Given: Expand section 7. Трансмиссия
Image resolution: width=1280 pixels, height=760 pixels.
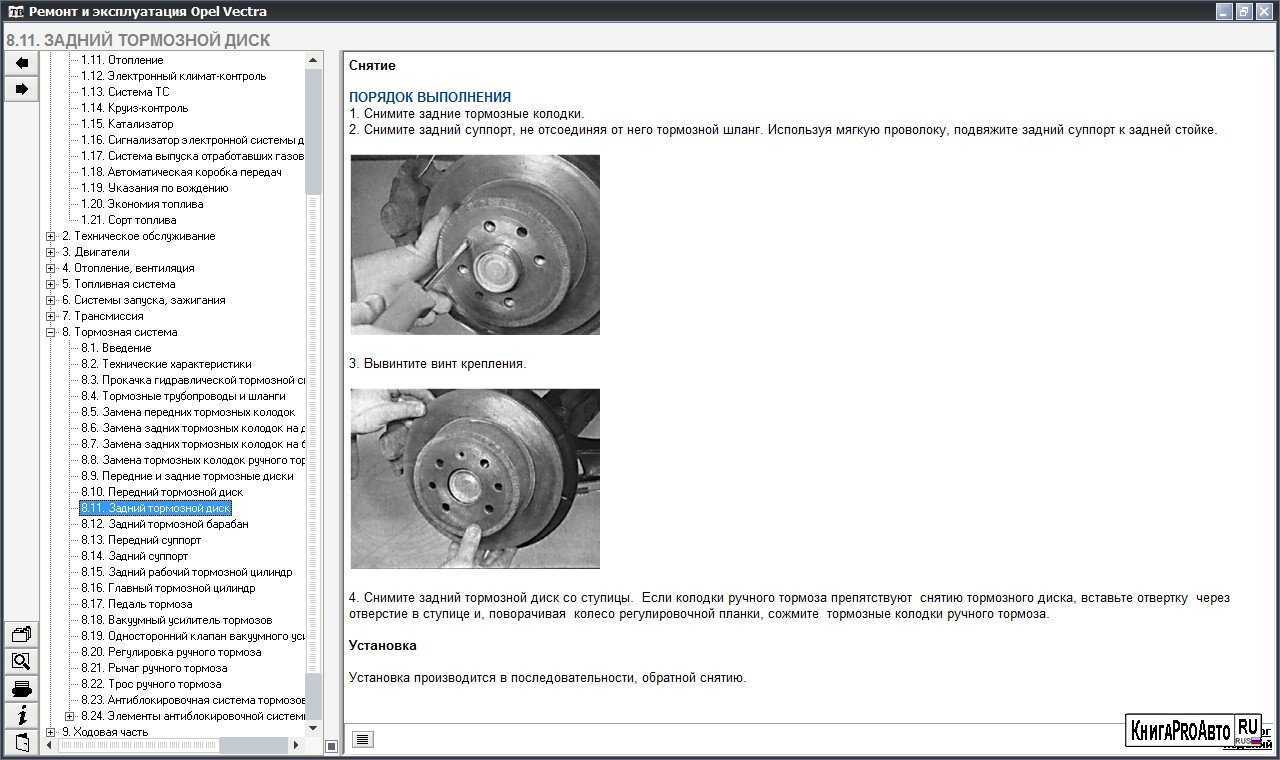Looking at the screenshot, I should coord(51,316).
